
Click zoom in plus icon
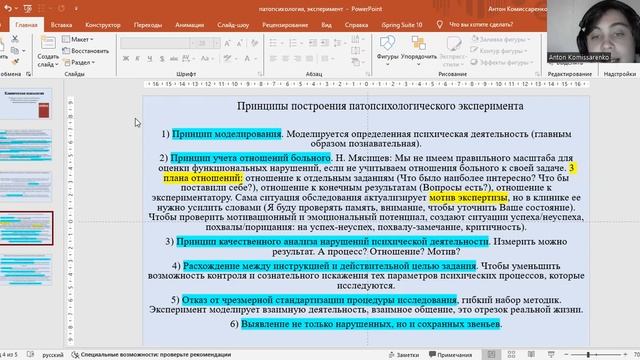(625, 354)
